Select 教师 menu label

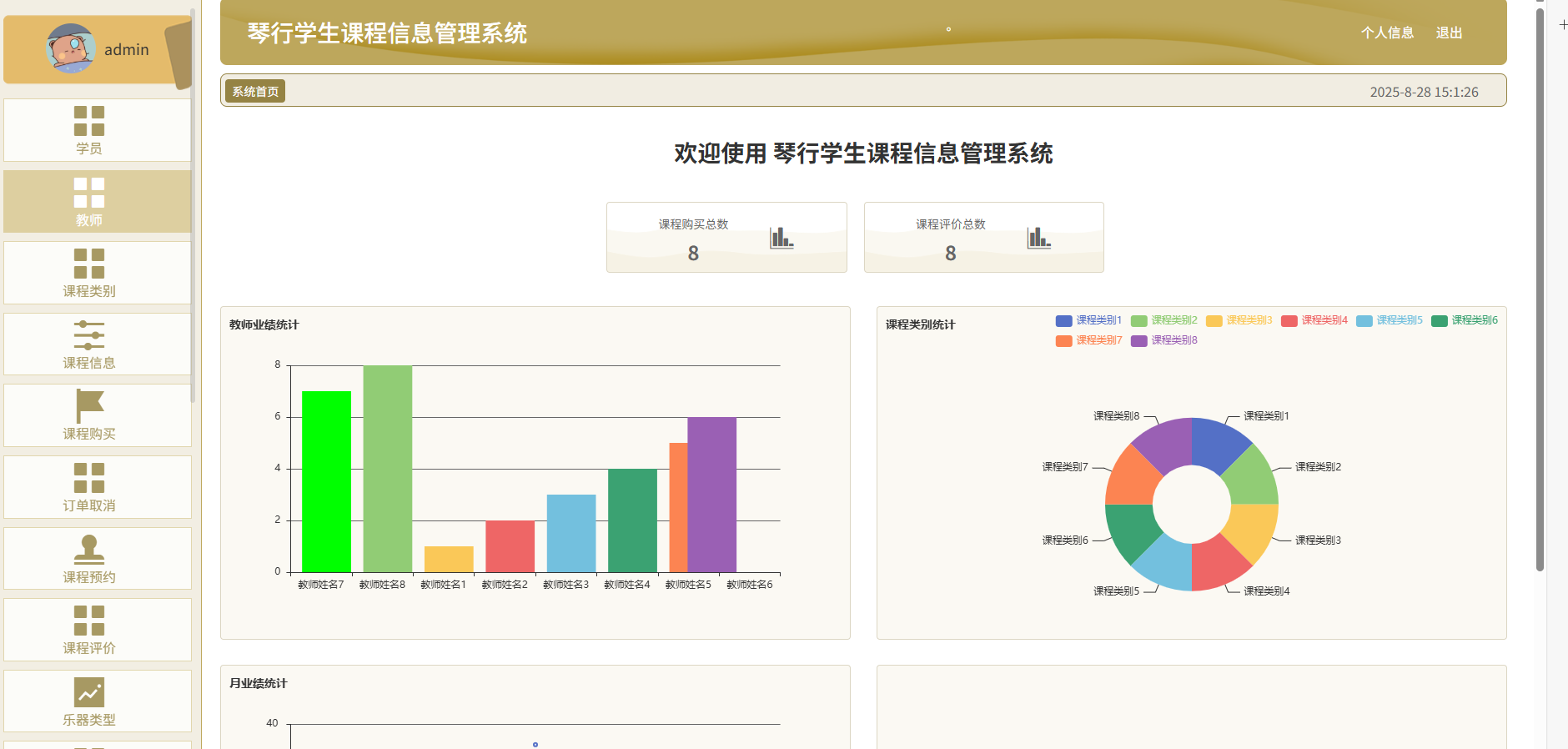[89, 220]
